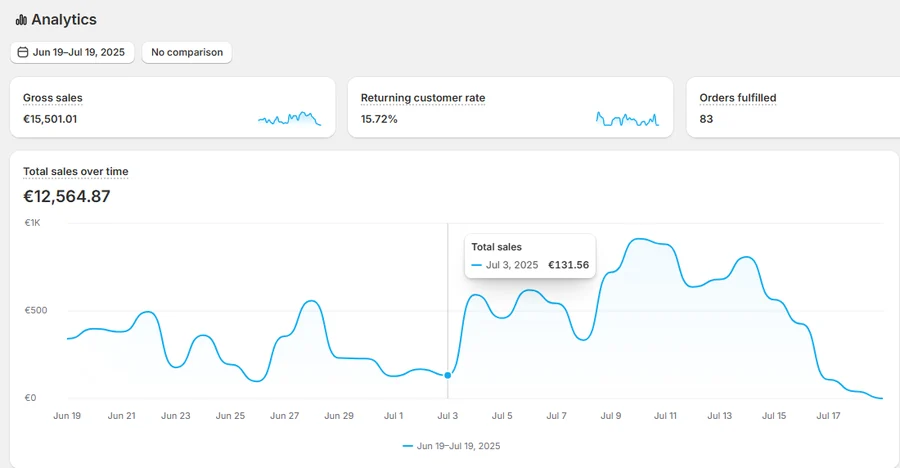Click the chart peak near Jul 10
900x468 pixels.
point(641,239)
